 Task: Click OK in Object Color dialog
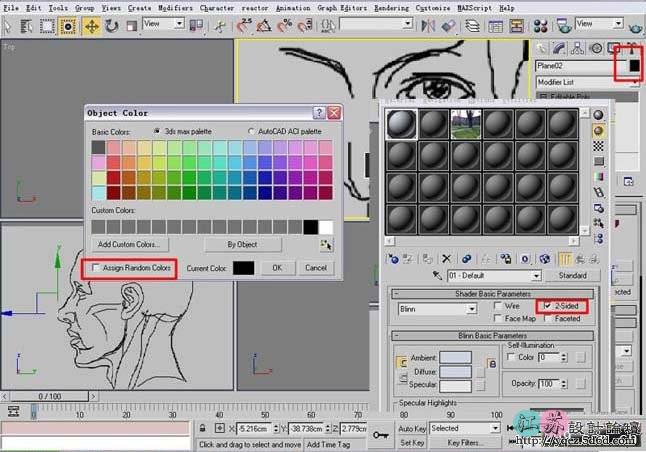277,268
